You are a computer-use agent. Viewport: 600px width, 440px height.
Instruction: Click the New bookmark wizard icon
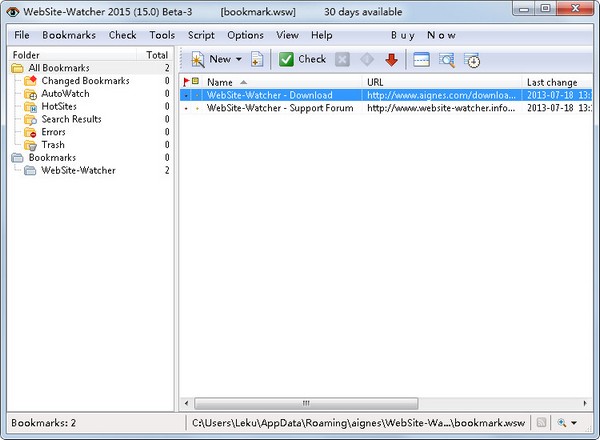(198, 60)
